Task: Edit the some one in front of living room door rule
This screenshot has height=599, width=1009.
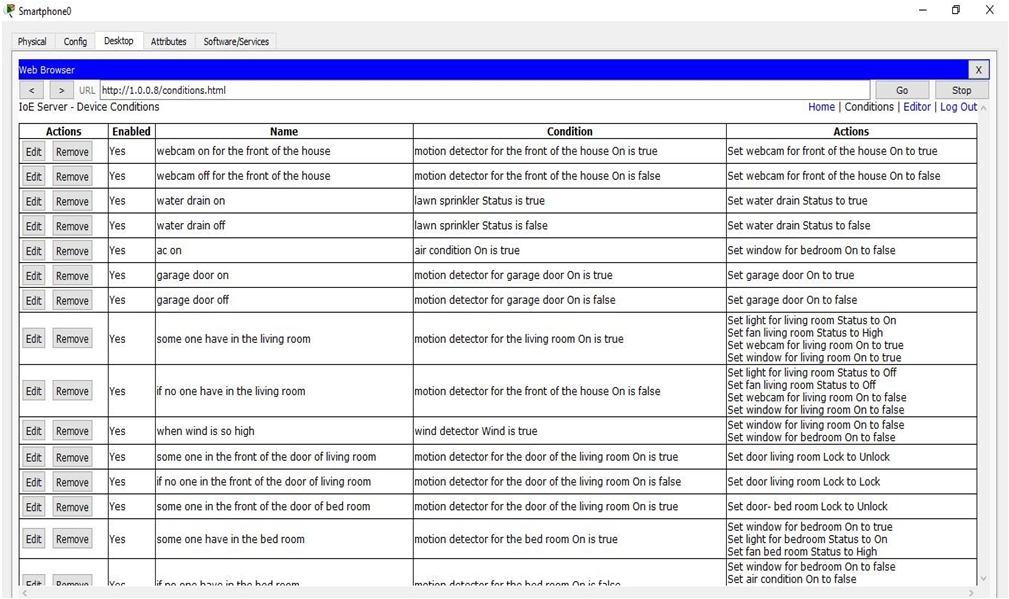Action: [x=33, y=457]
